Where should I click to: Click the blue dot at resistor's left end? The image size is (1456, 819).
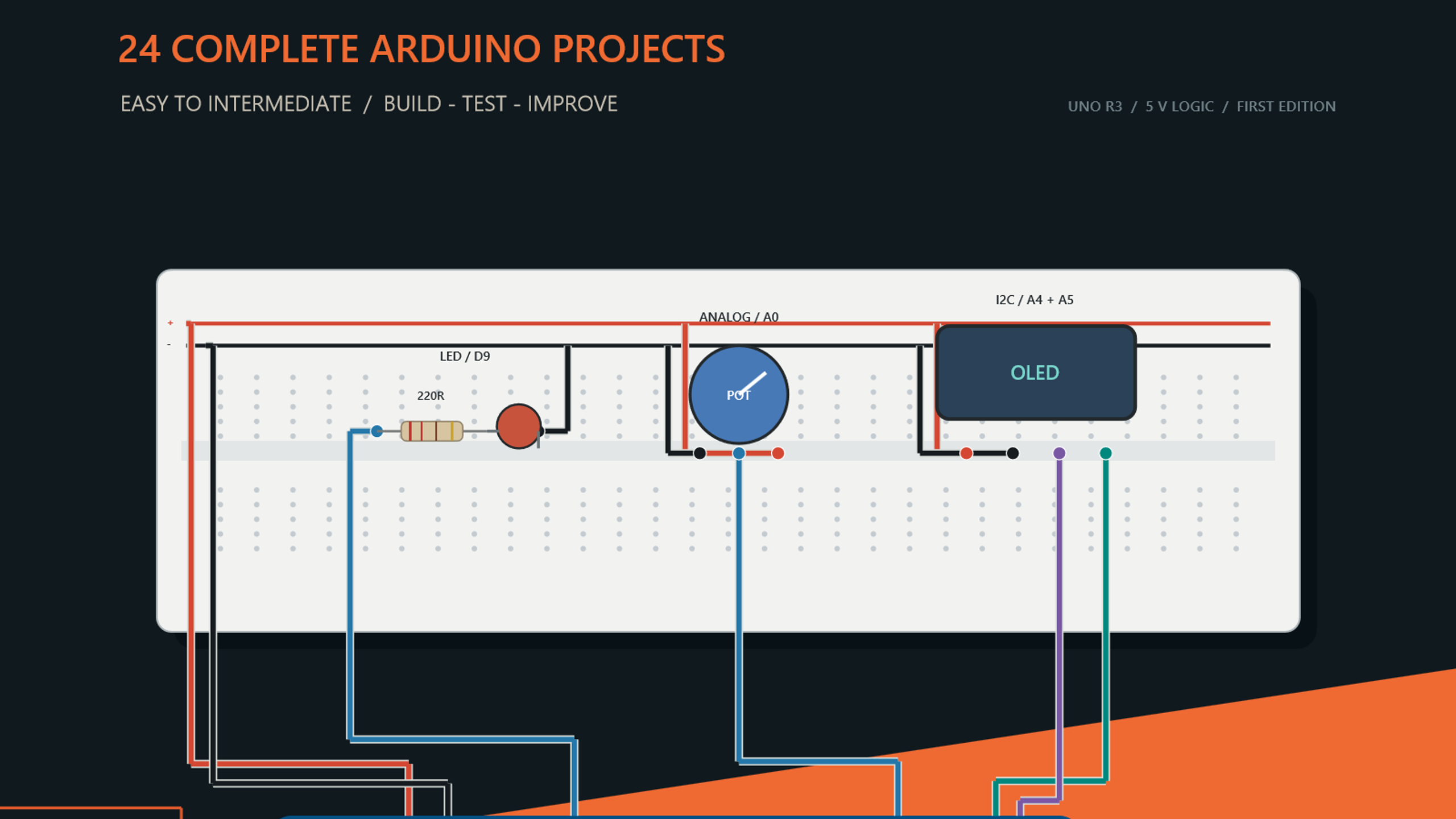pyautogui.click(x=377, y=431)
